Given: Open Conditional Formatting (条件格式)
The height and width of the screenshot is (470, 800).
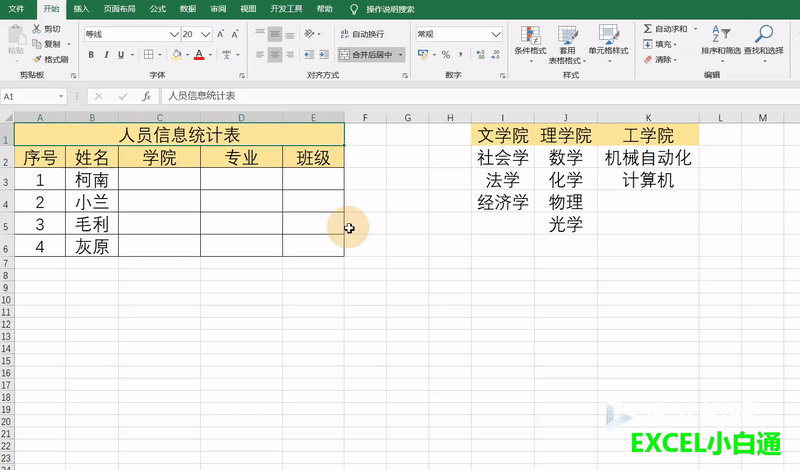Looking at the screenshot, I should pos(530,43).
